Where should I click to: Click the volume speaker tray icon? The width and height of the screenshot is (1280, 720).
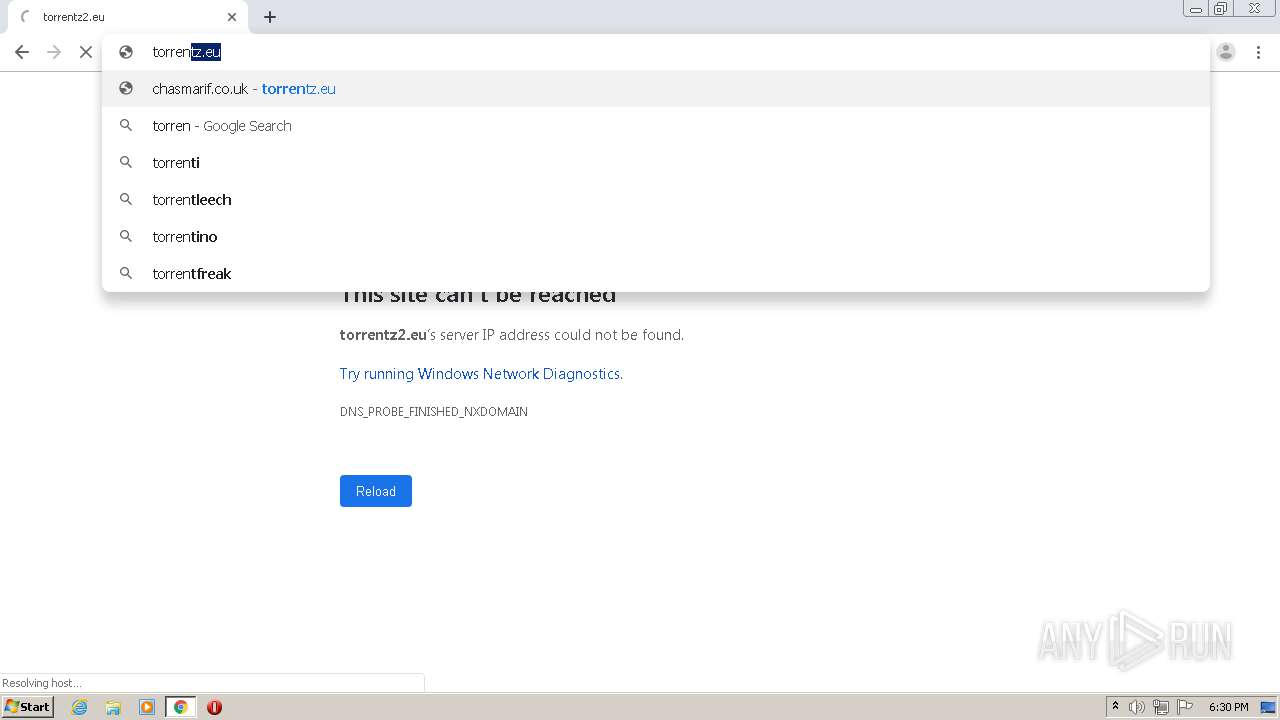(1137, 707)
